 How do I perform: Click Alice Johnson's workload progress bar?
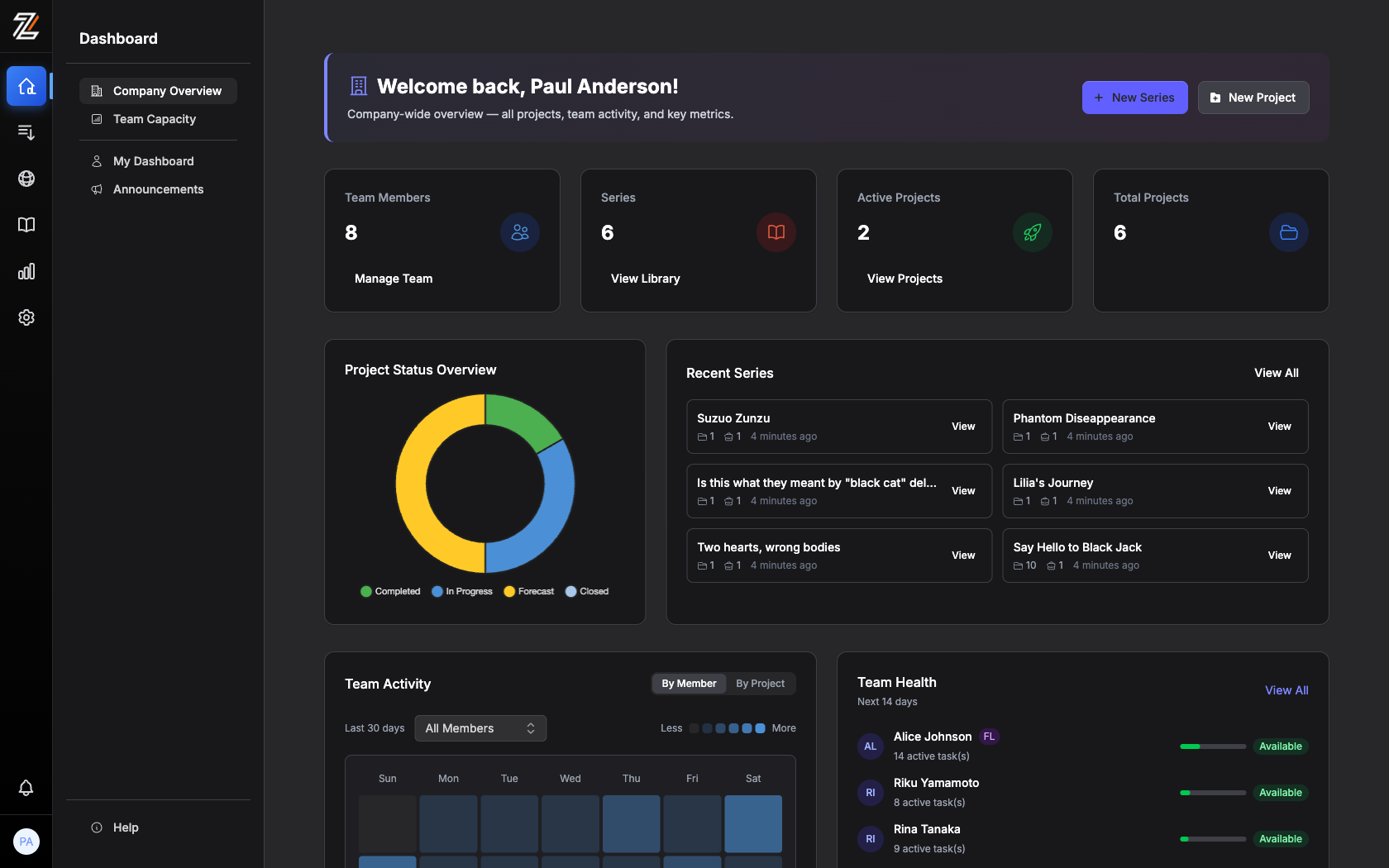[x=1213, y=746]
